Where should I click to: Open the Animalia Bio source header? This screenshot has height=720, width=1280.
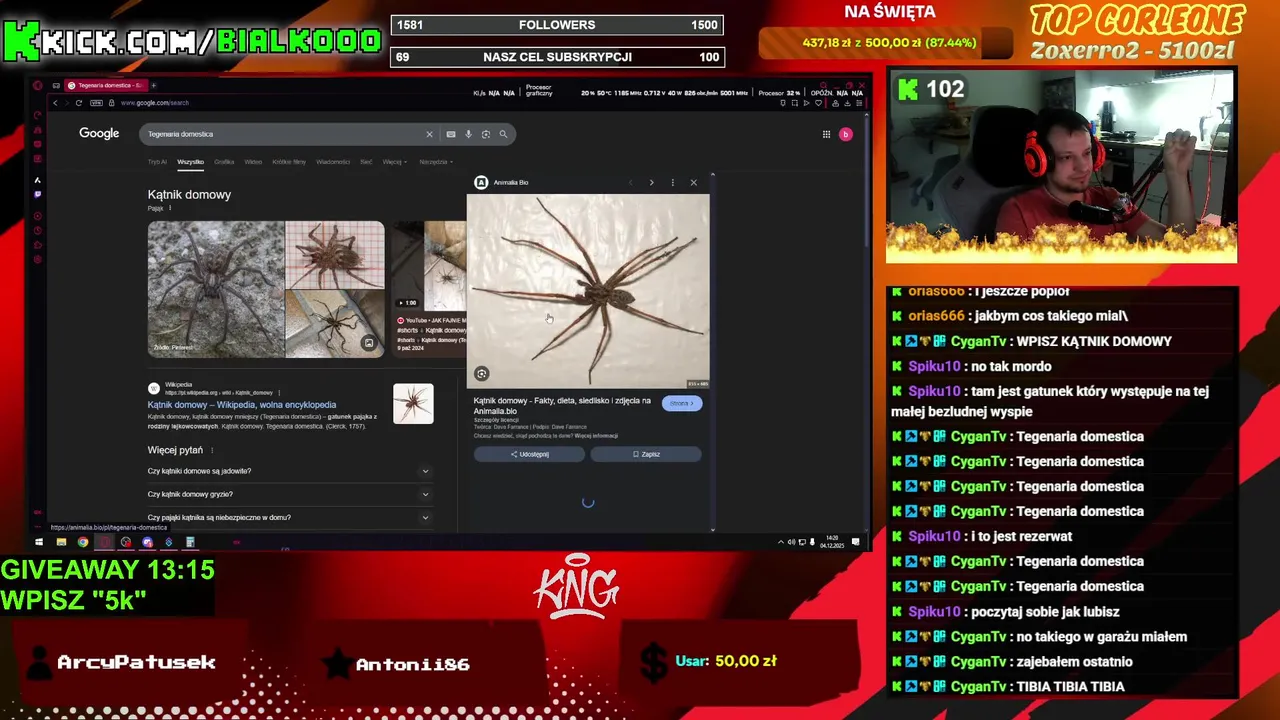point(502,182)
